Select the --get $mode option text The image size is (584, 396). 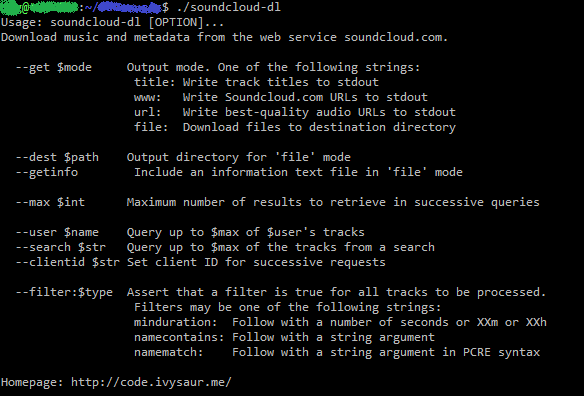54,67
